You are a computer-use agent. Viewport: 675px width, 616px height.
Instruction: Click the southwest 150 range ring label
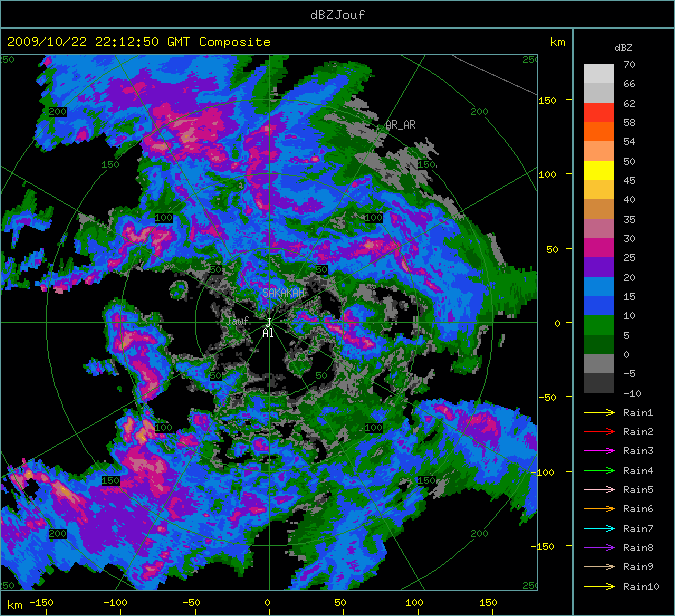110,480
